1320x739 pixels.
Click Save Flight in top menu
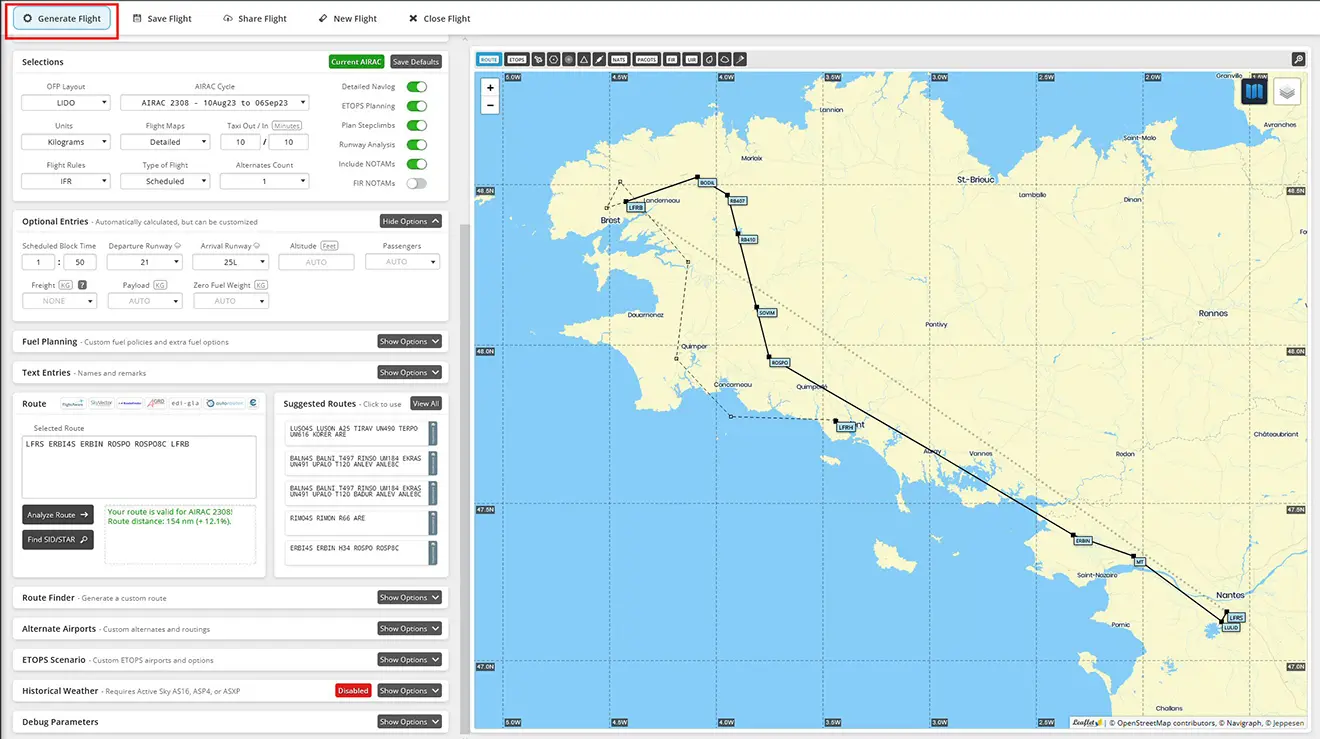(162, 18)
